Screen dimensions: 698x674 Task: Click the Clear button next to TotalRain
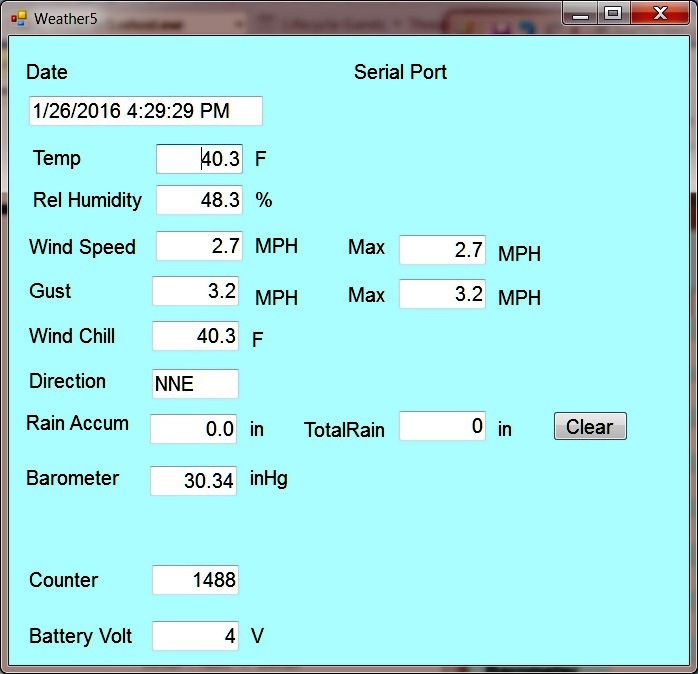coord(590,426)
